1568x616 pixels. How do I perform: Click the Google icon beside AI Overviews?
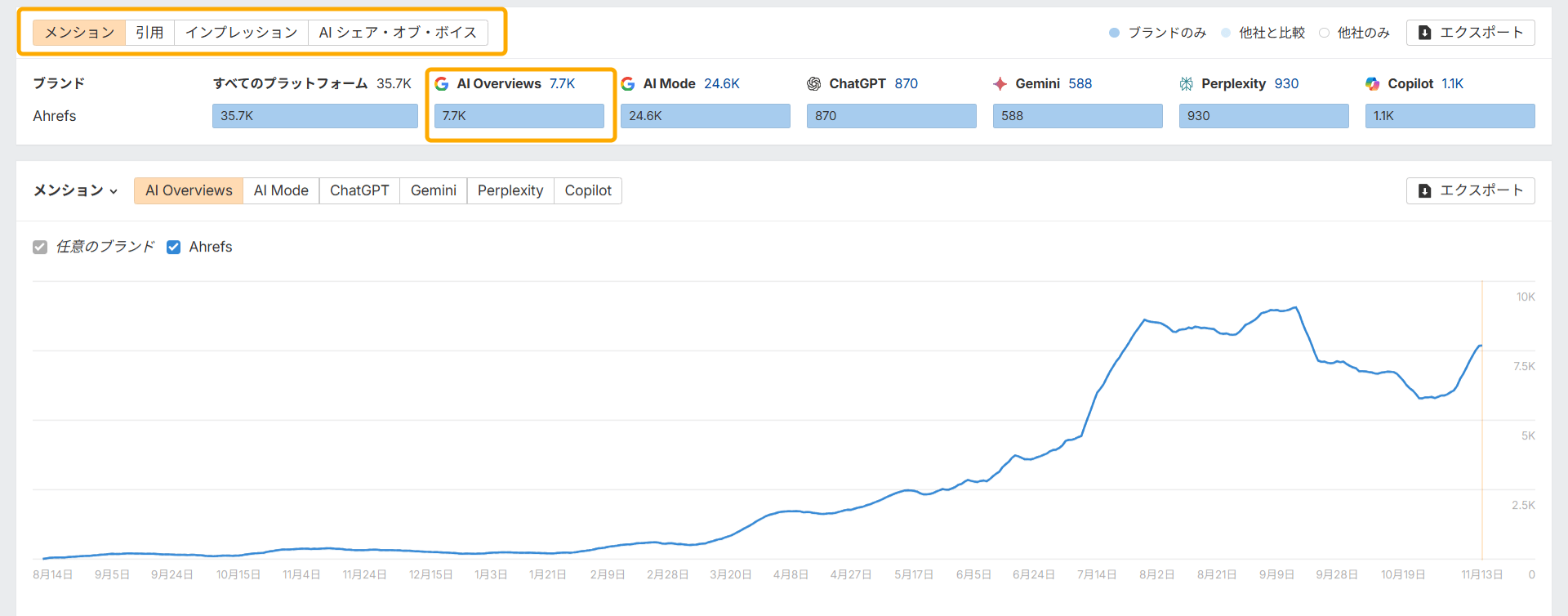(442, 84)
